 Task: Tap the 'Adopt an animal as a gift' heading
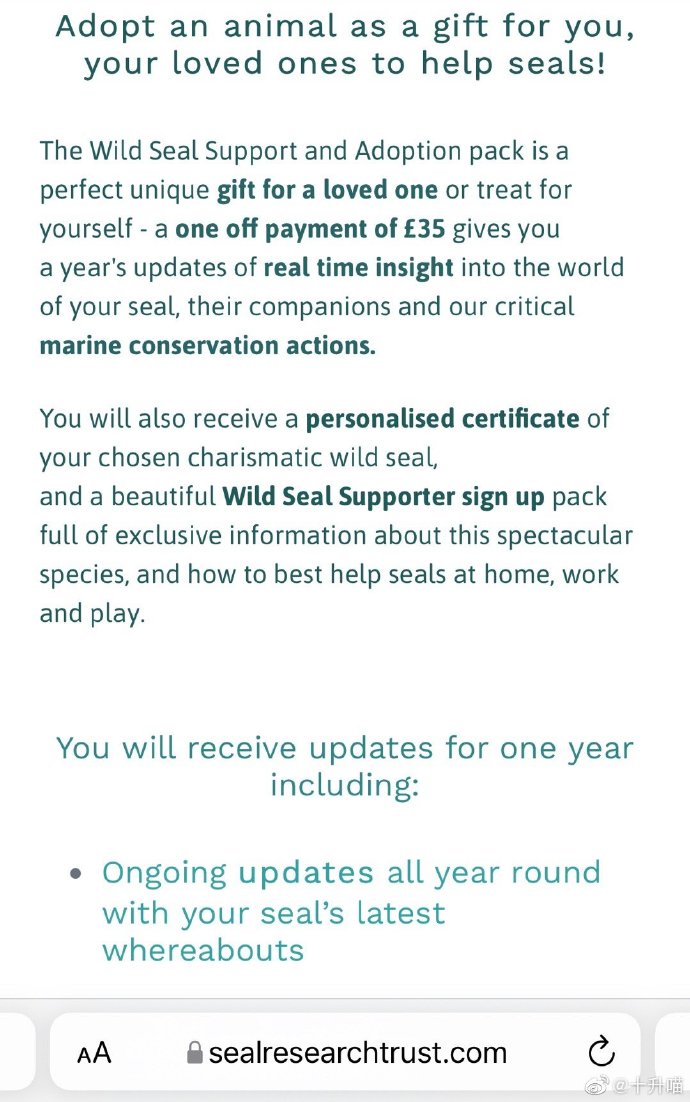(345, 46)
